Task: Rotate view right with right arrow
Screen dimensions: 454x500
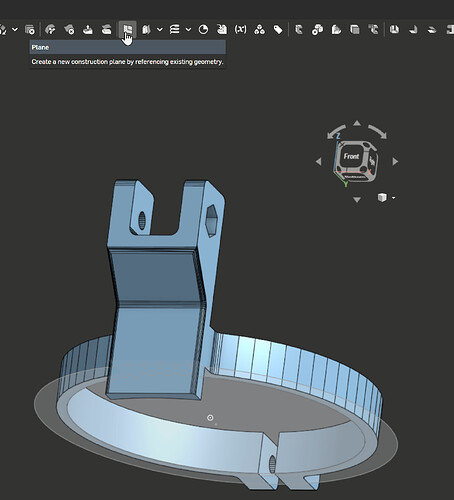Action: [x=395, y=161]
